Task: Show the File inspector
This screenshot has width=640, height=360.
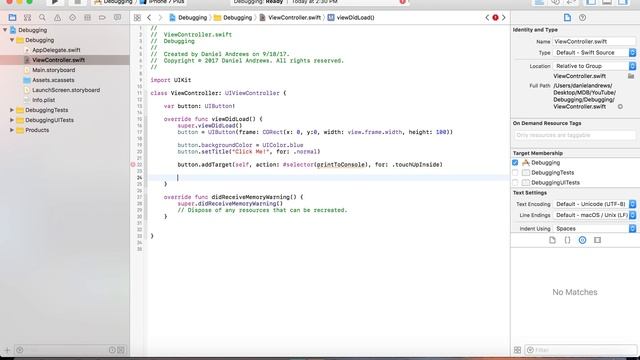Action: pyautogui.click(x=567, y=18)
